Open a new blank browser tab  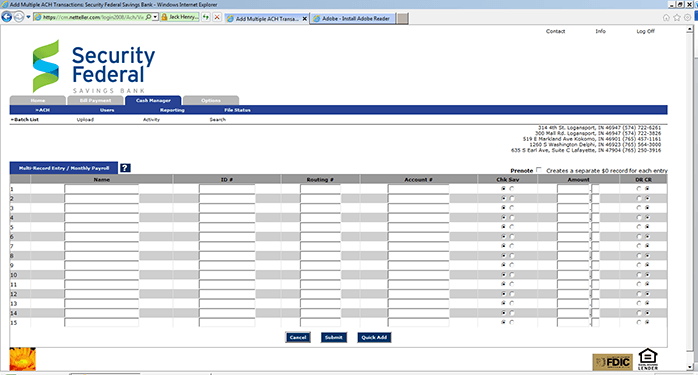point(402,19)
